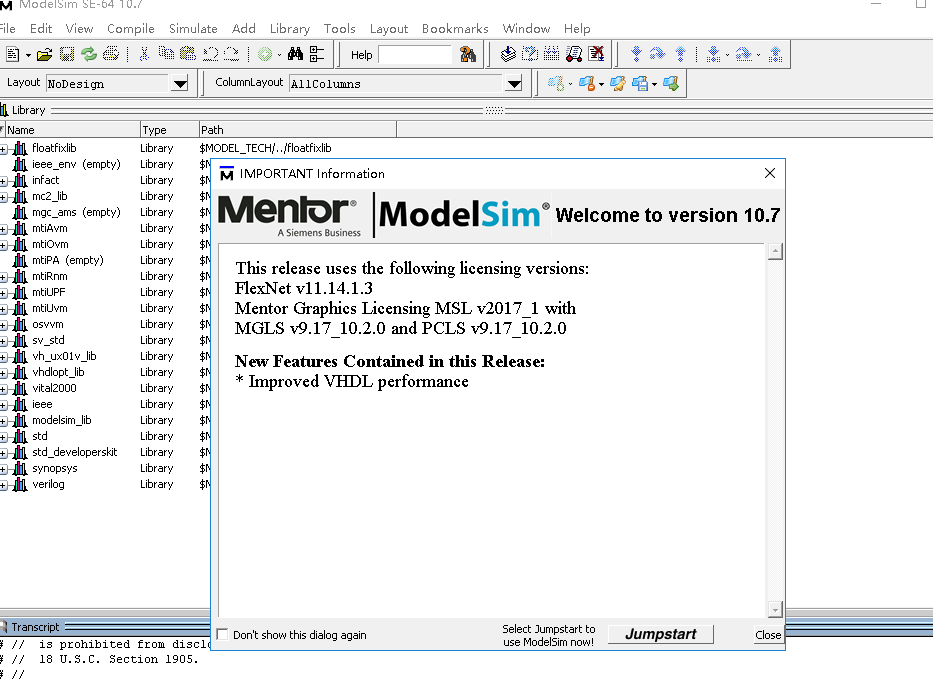Screen dimensions: 933x688
Task: Open the Library menu
Action: [x=290, y=29]
